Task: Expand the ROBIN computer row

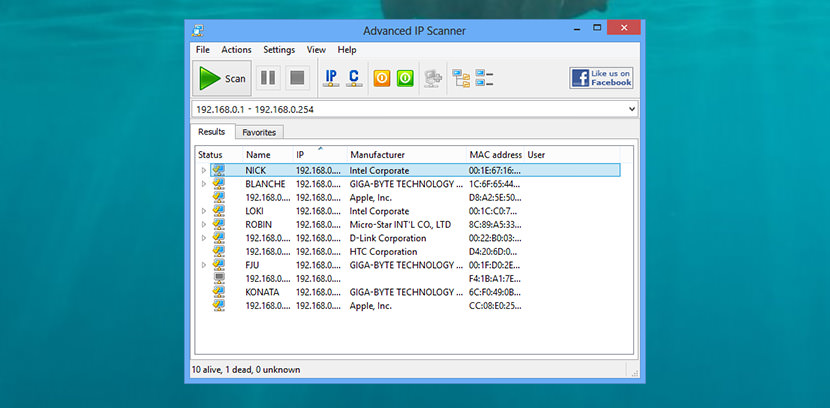Action: [x=204, y=224]
